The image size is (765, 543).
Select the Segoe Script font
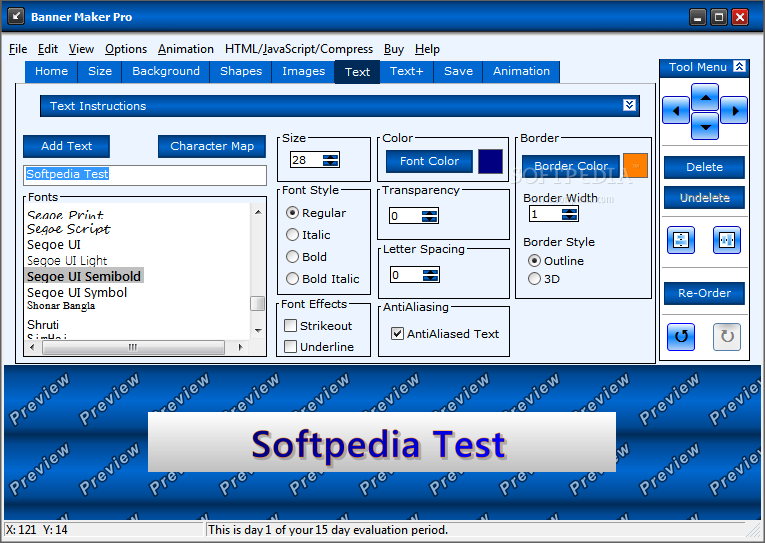[x=68, y=228]
